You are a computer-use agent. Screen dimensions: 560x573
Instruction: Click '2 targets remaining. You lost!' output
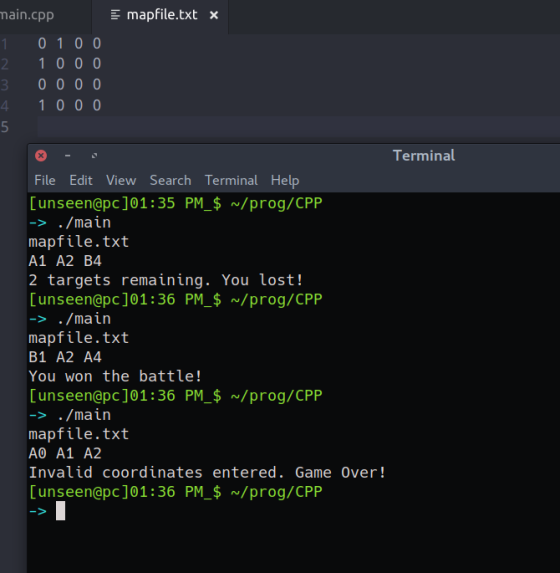click(166, 280)
